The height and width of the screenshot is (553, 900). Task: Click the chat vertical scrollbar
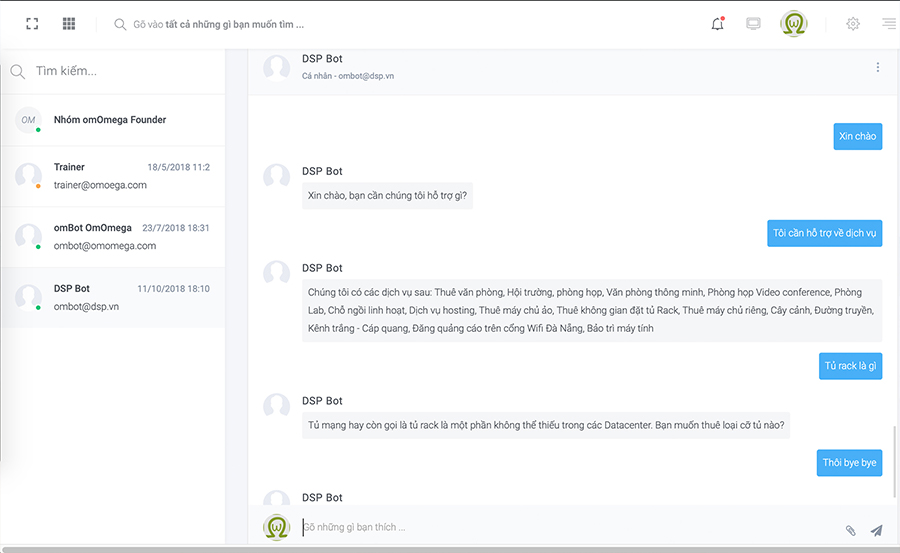[894, 462]
